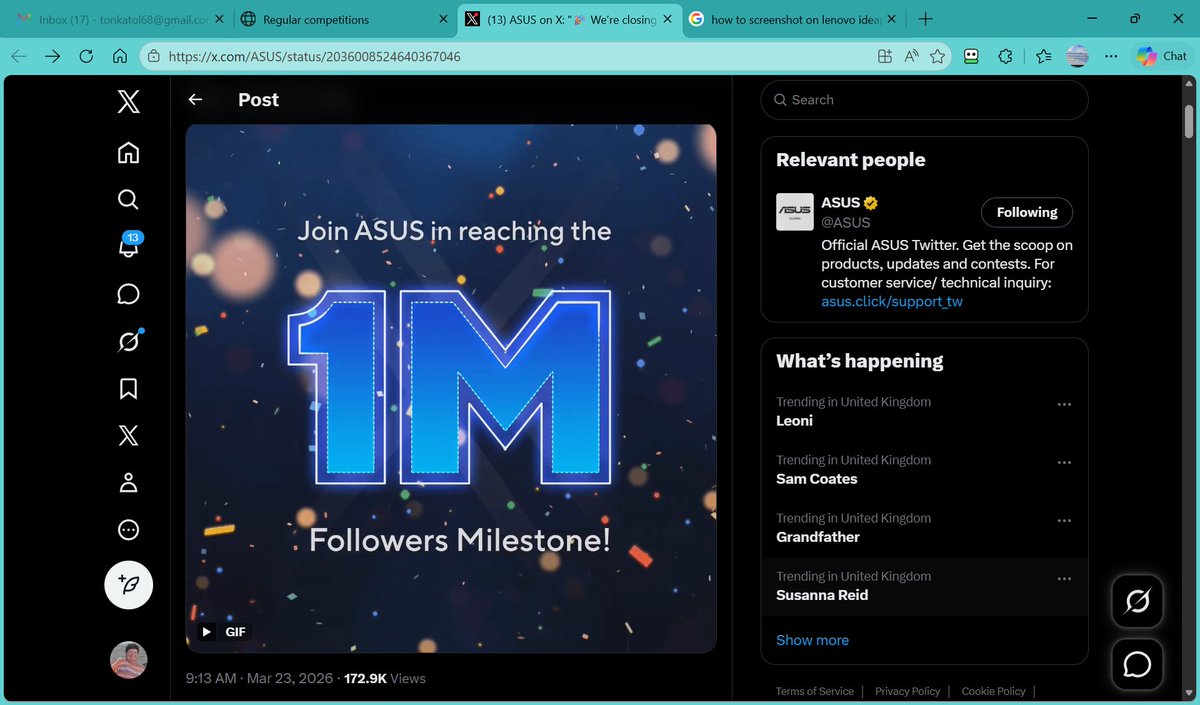Compose a new post with feather button
Screen dimensions: 1200x705
(128, 585)
